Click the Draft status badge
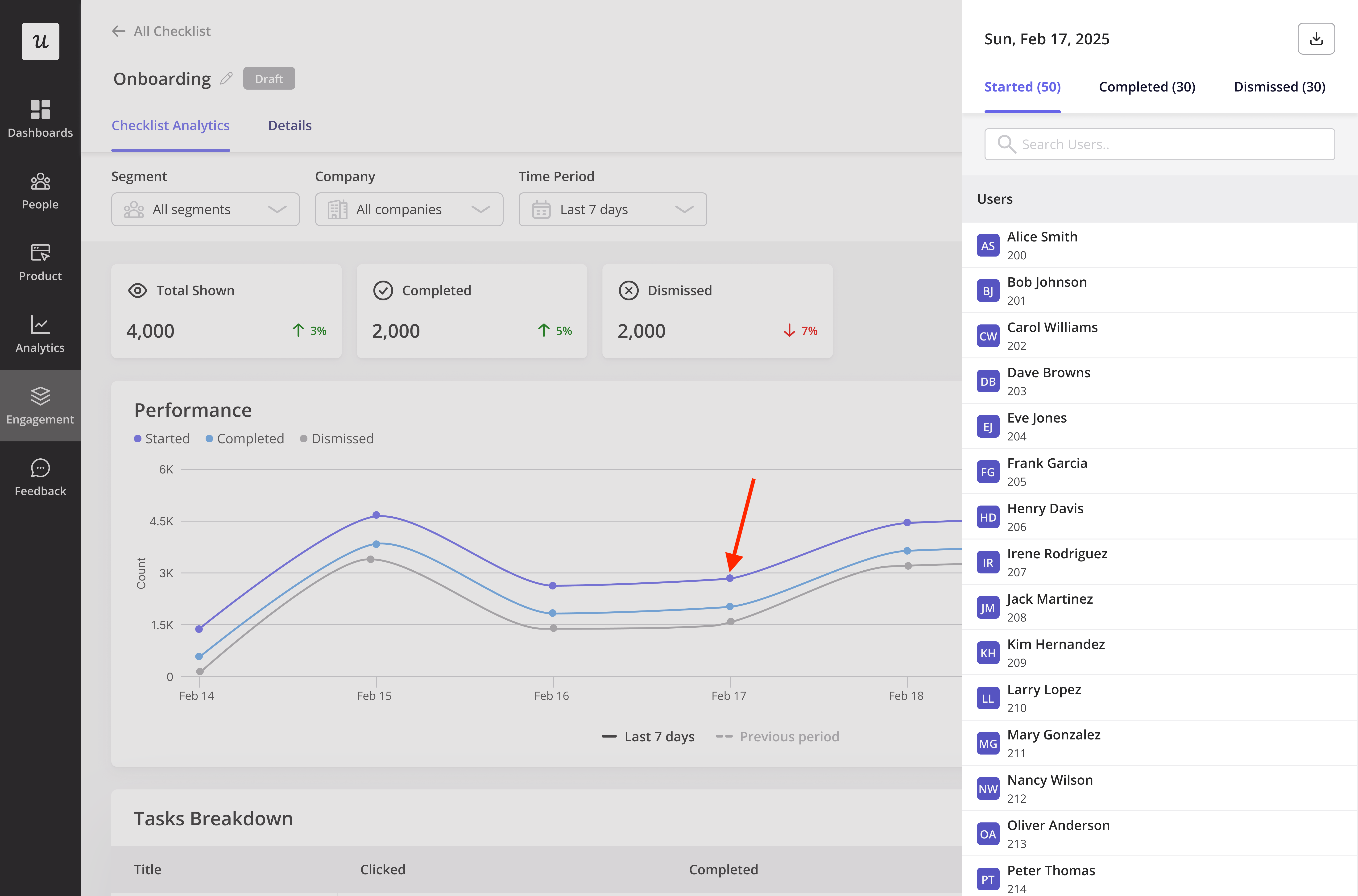1358x896 pixels. point(269,78)
